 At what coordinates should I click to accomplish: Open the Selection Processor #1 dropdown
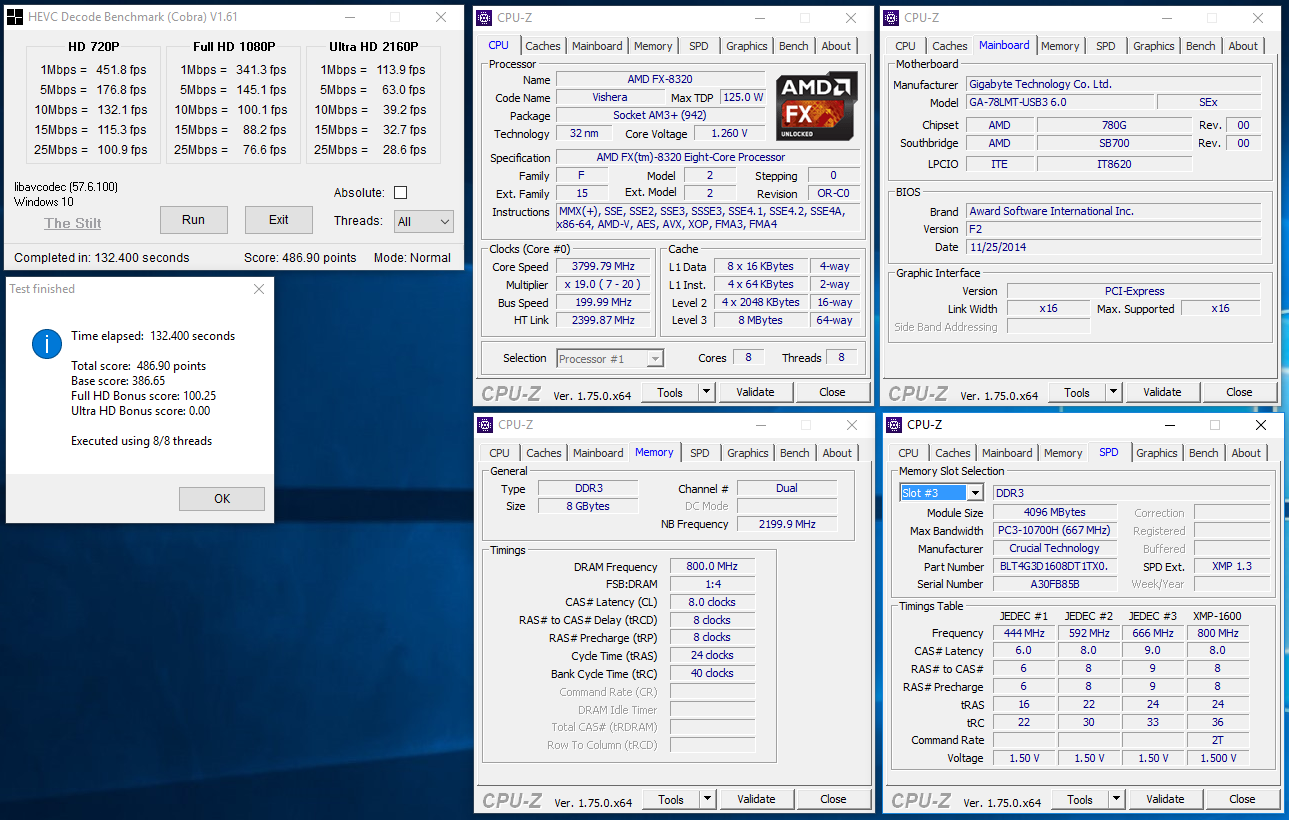610,358
